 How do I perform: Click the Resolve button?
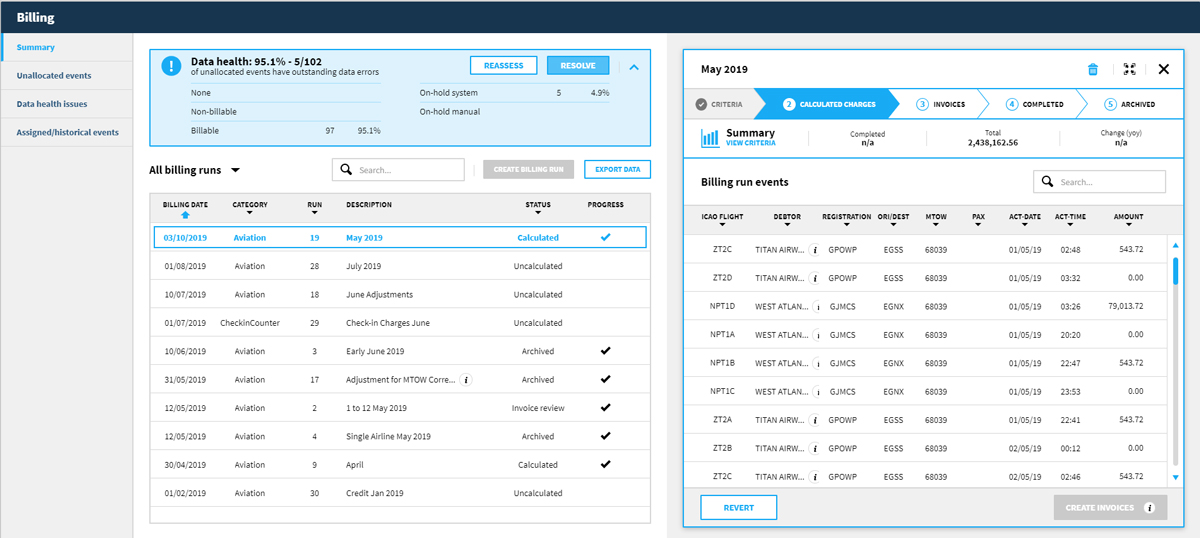tap(578, 66)
